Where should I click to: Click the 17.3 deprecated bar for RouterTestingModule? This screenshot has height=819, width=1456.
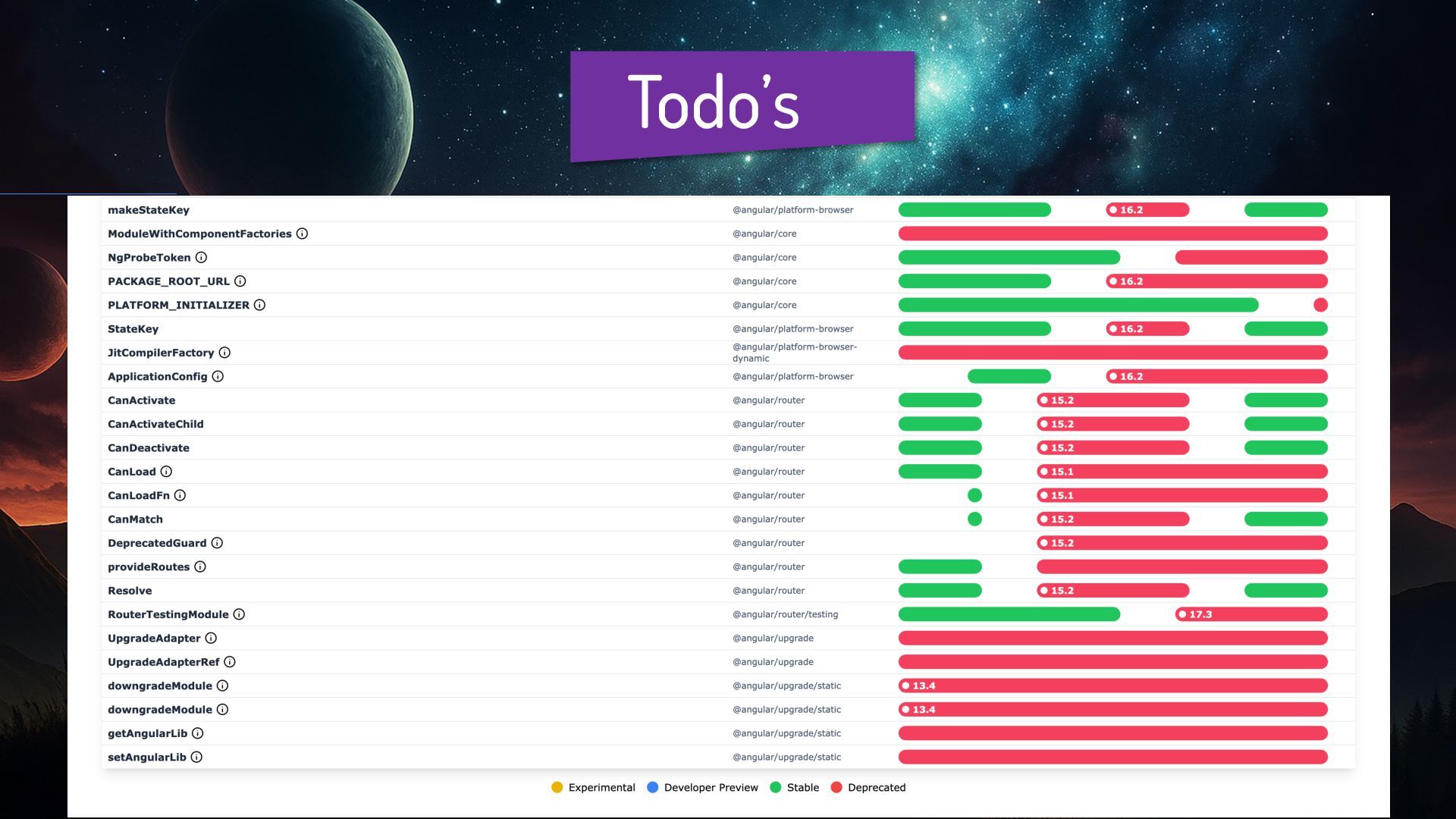pyautogui.click(x=1251, y=615)
